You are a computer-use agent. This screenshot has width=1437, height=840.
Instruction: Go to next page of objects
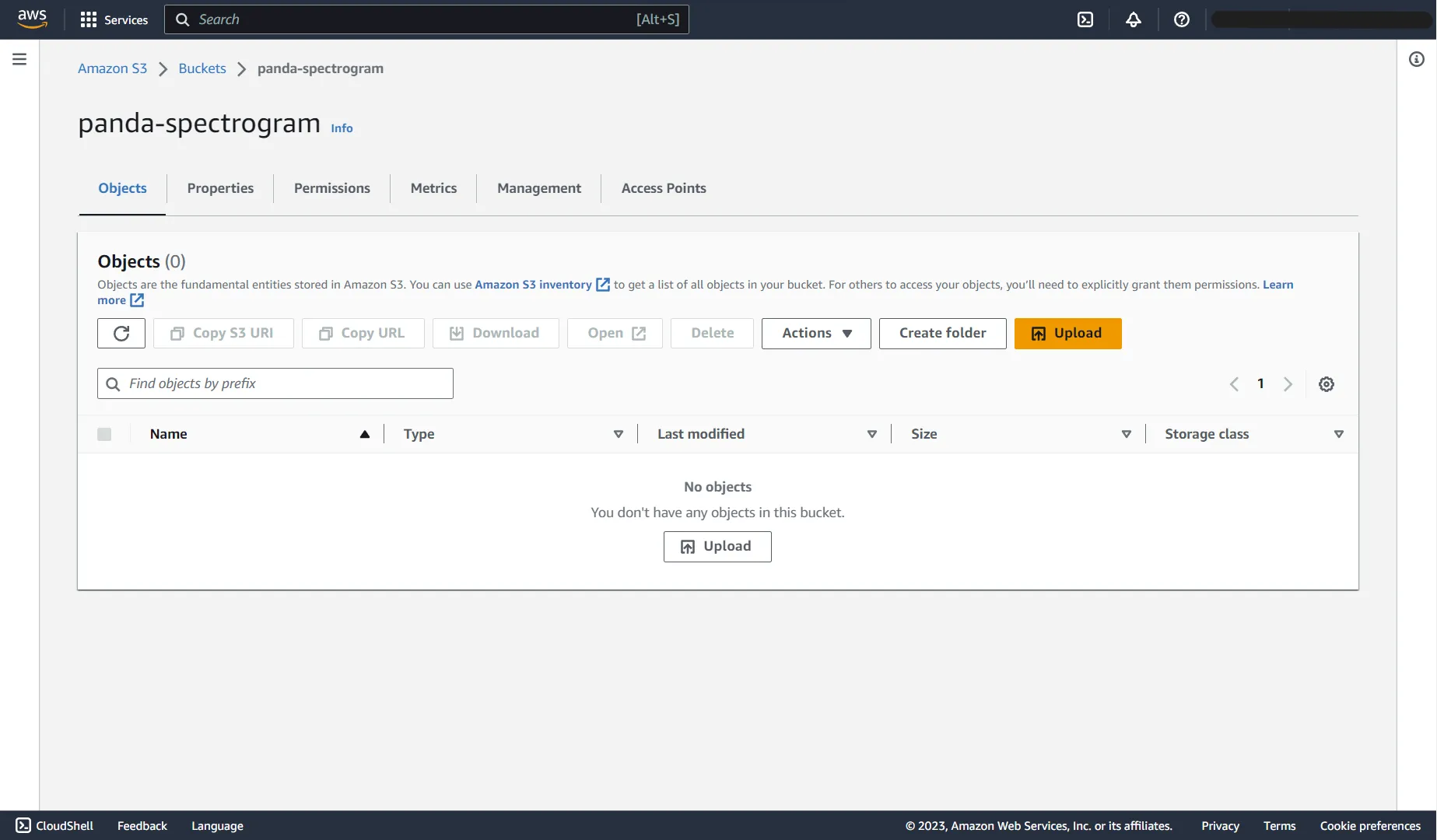1288,384
